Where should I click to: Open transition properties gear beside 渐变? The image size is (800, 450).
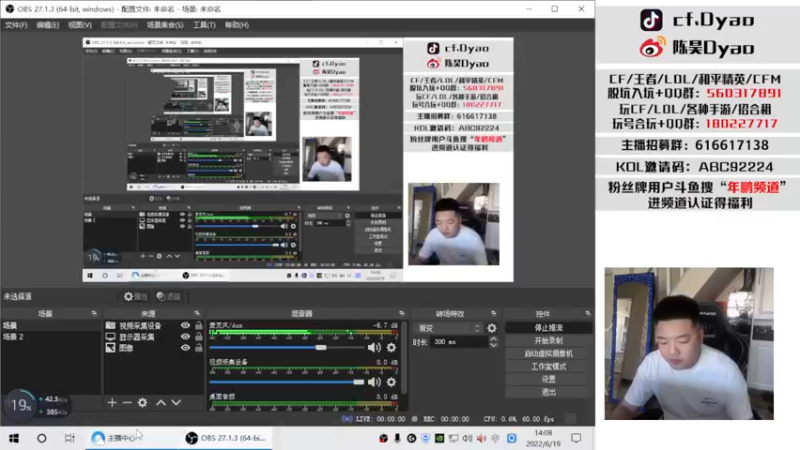point(492,328)
